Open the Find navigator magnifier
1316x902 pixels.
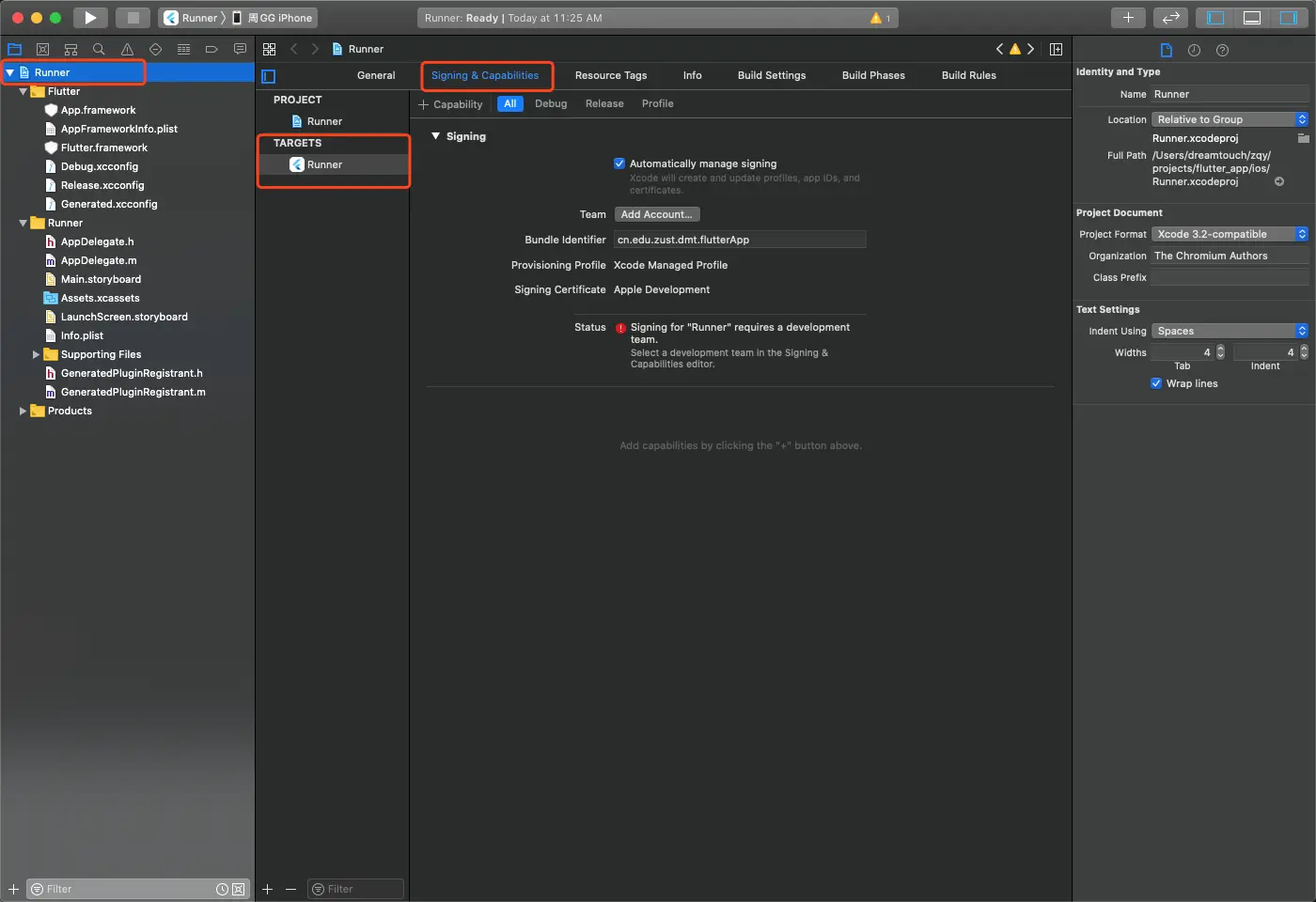[99, 49]
